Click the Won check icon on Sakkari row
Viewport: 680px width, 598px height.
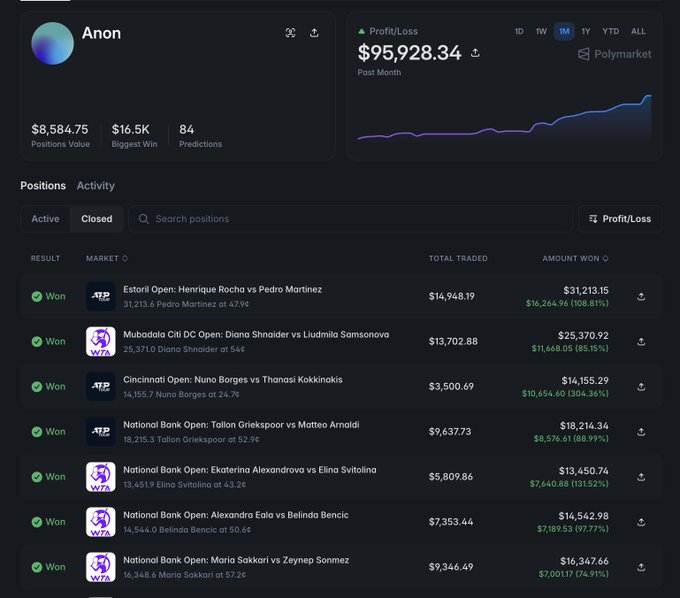tap(37, 567)
